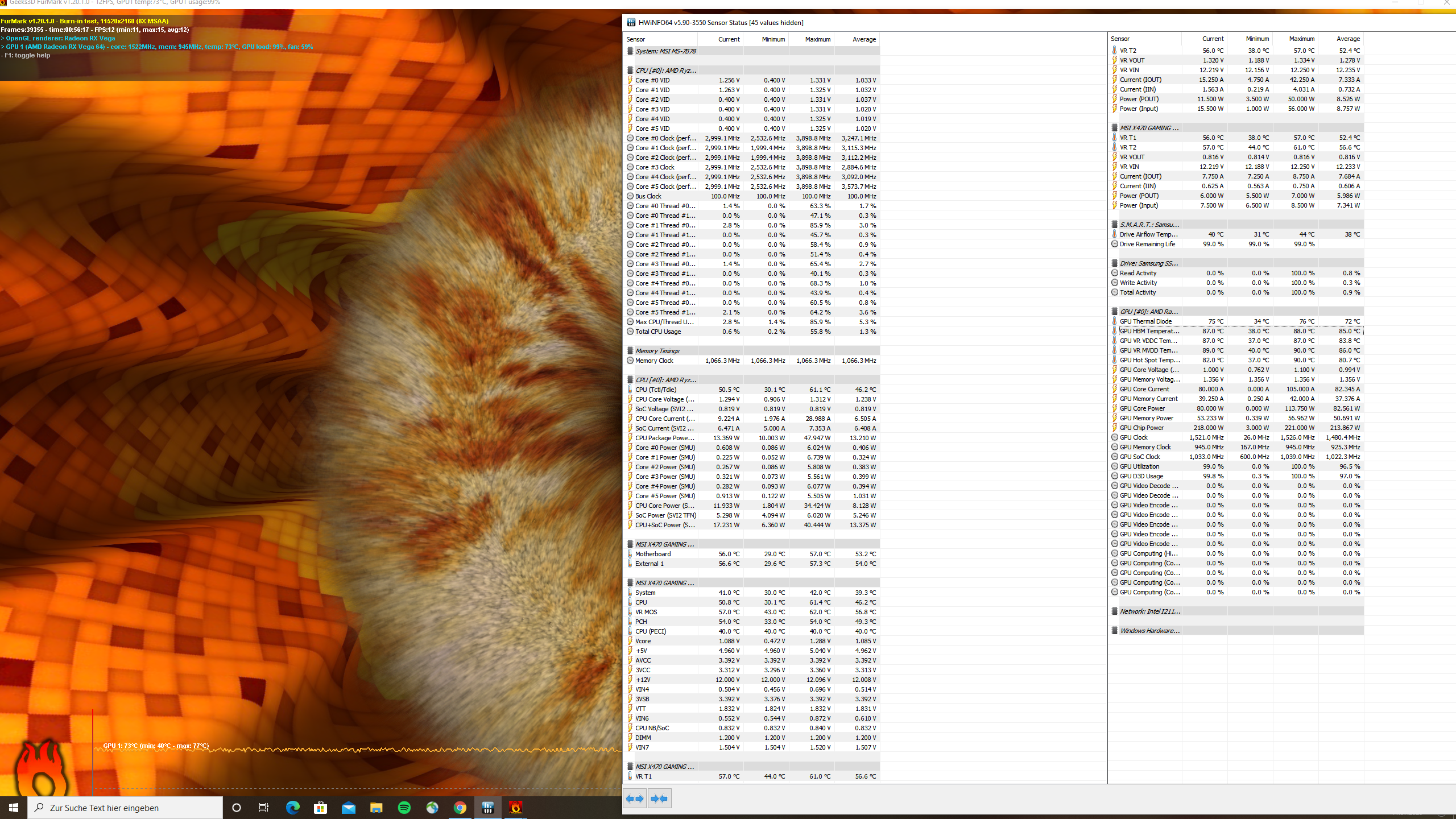The image size is (1456, 819).
Task: Click the shrink columns arrows button
Action: pyautogui.click(x=659, y=799)
